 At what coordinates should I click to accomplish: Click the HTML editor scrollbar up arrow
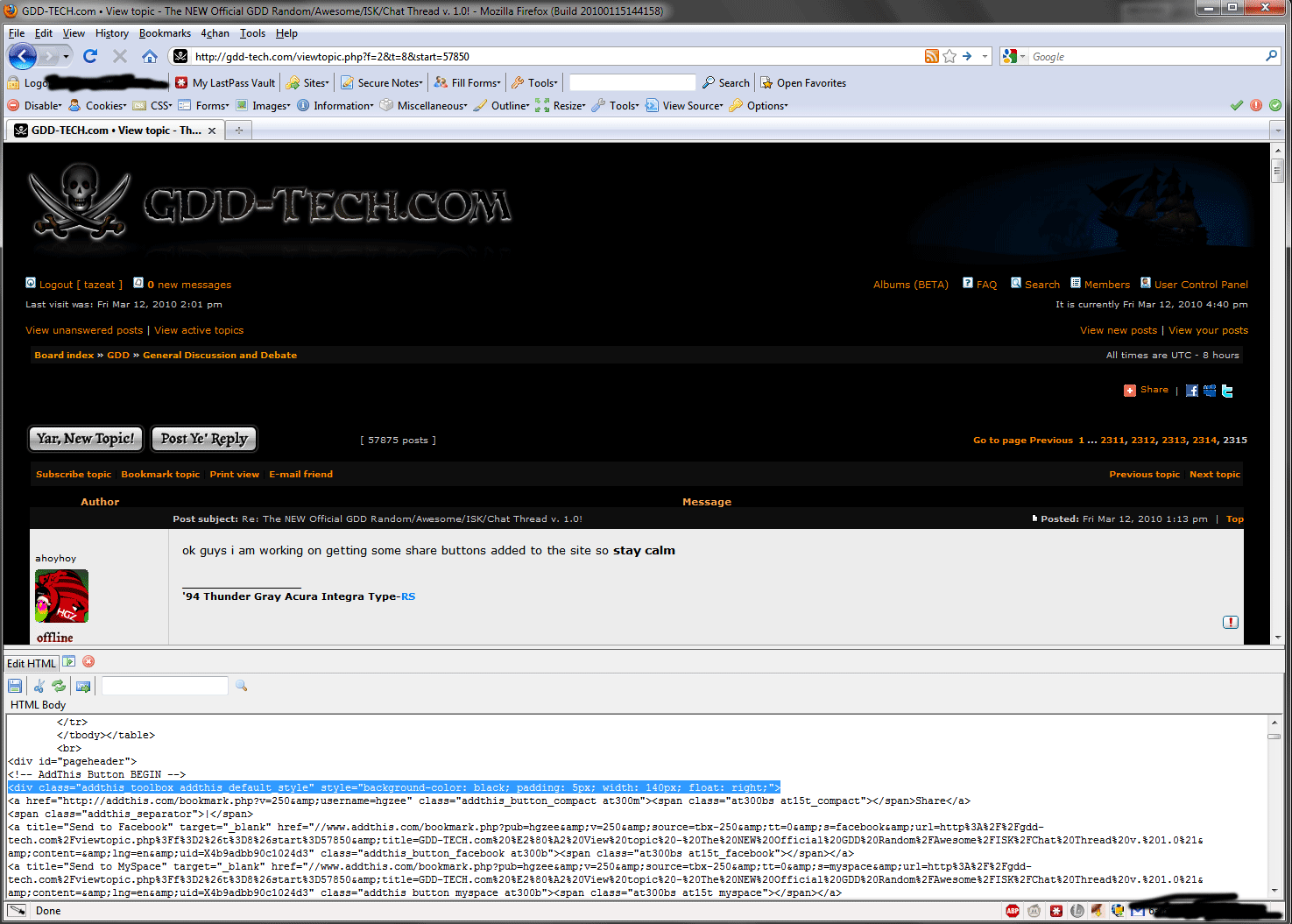(x=1274, y=723)
